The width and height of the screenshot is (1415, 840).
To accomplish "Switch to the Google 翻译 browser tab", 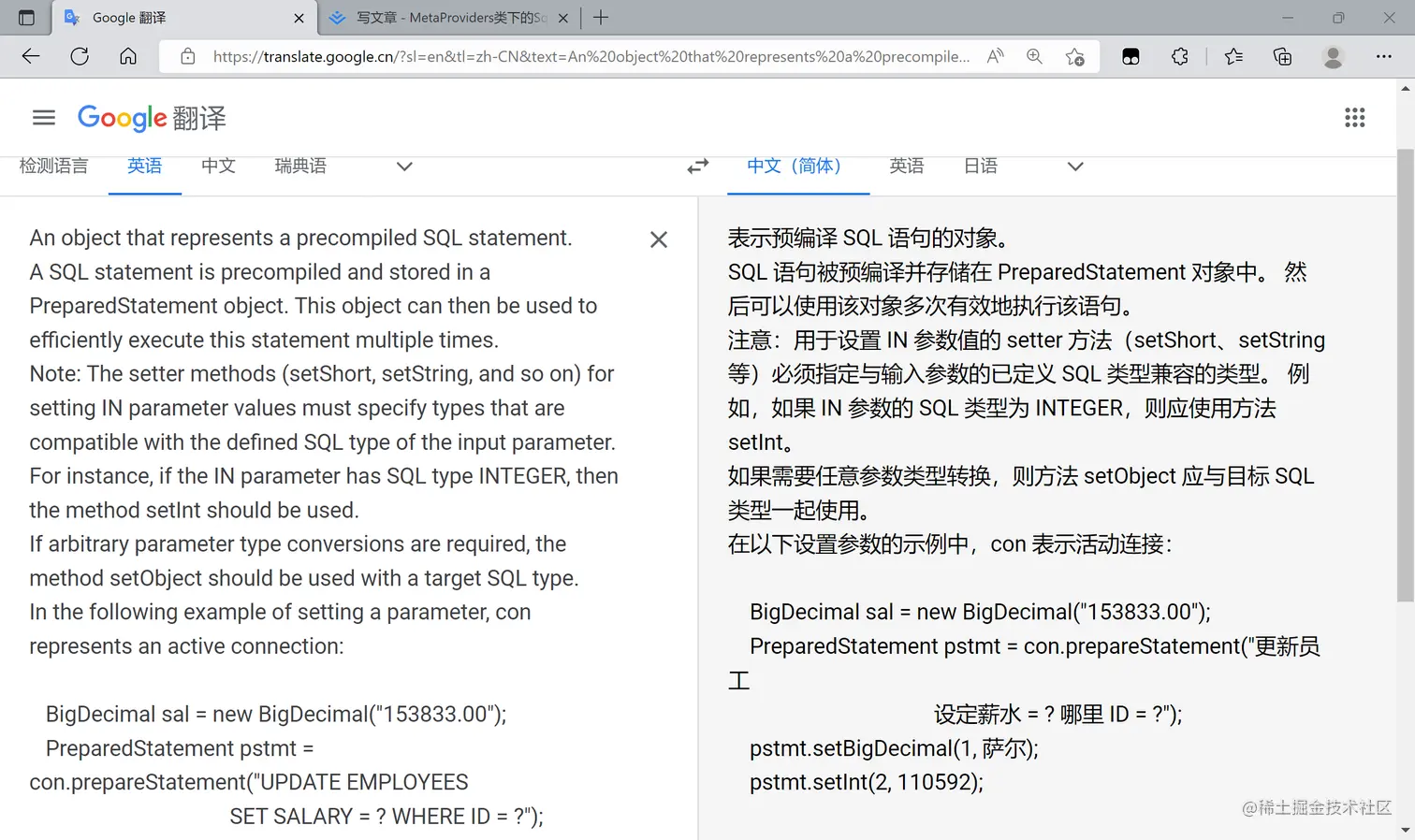I will tap(184, 18).
